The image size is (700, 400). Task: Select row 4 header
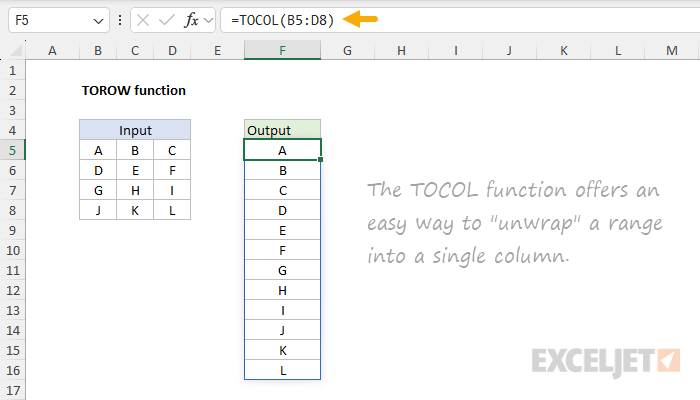point(12,130)
